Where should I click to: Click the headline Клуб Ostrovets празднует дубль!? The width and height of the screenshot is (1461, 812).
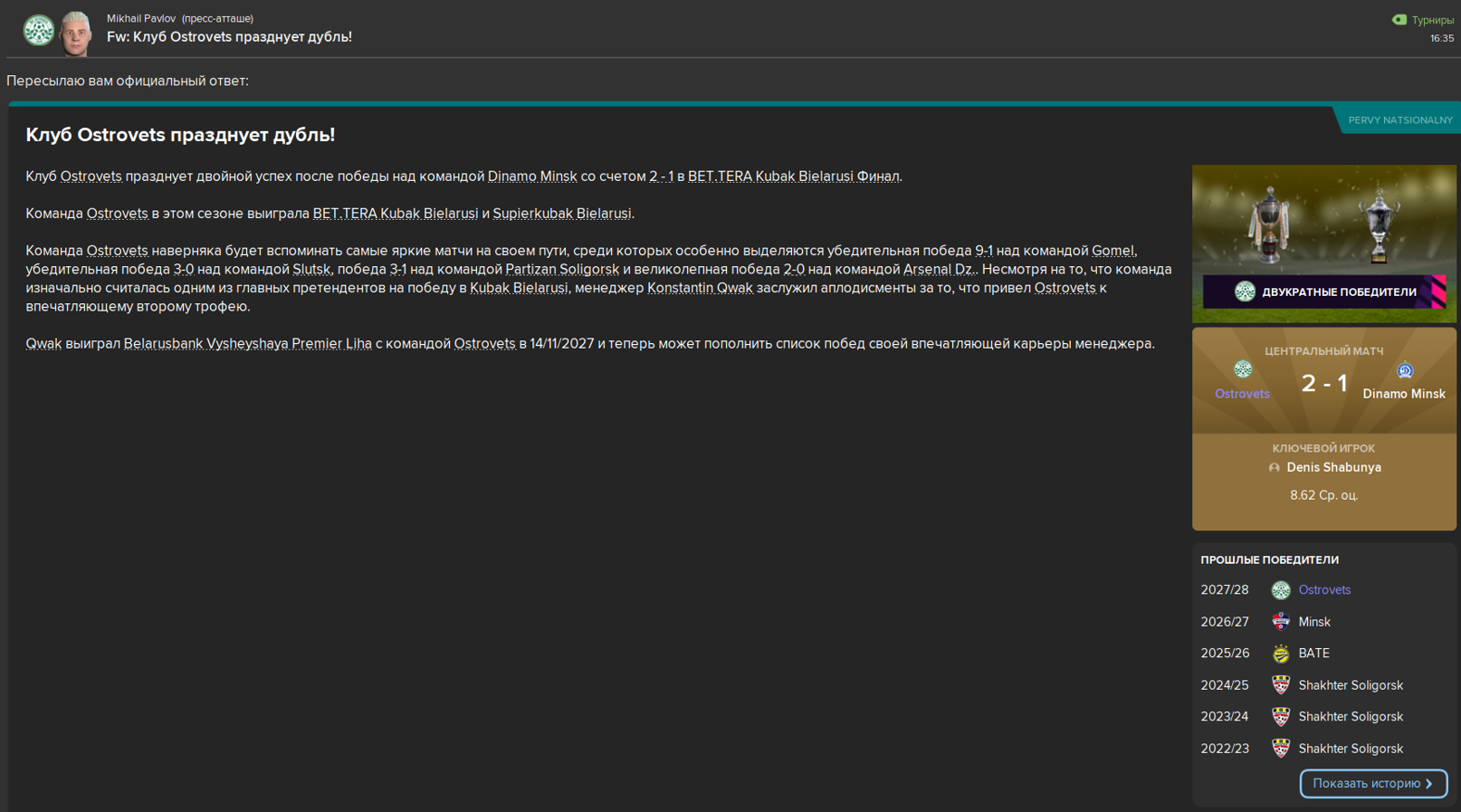[x=180, y=134]
